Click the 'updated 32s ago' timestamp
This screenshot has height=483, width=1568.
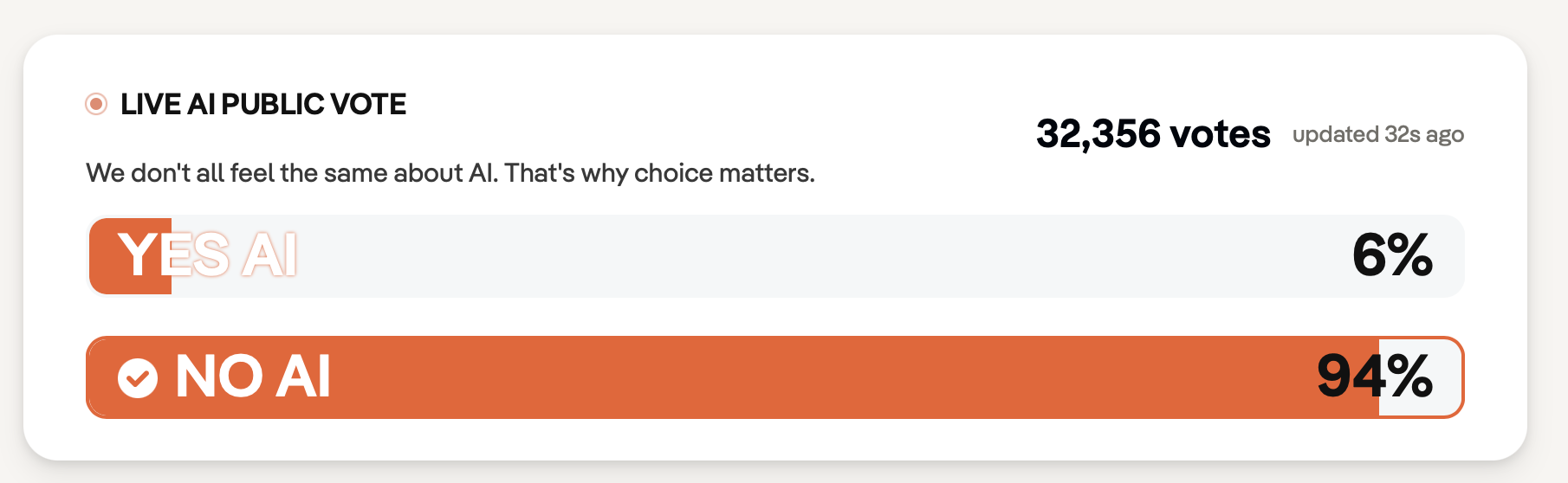click(x=1377, y=135)
